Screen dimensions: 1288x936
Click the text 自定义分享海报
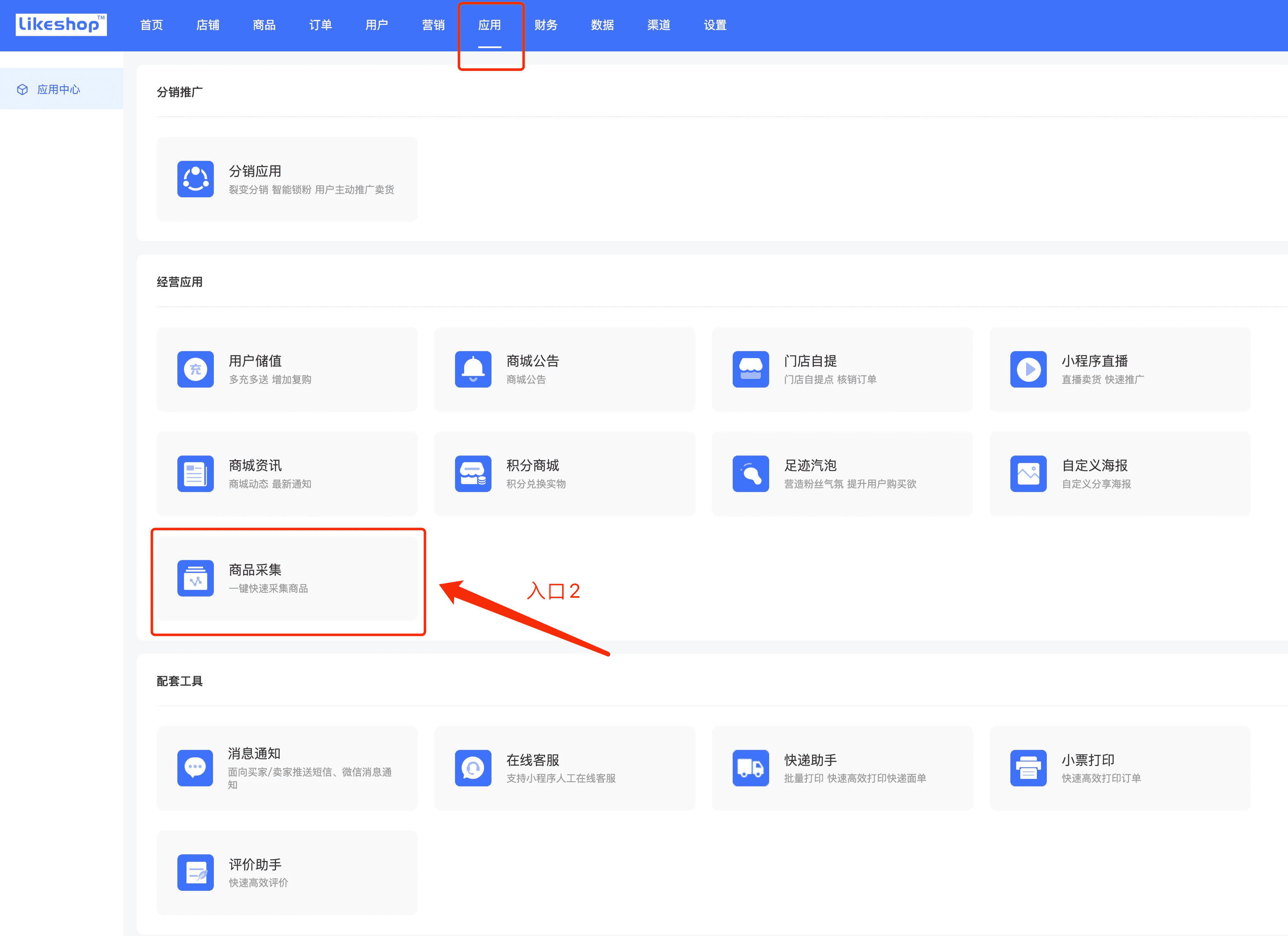point(1097,484)
